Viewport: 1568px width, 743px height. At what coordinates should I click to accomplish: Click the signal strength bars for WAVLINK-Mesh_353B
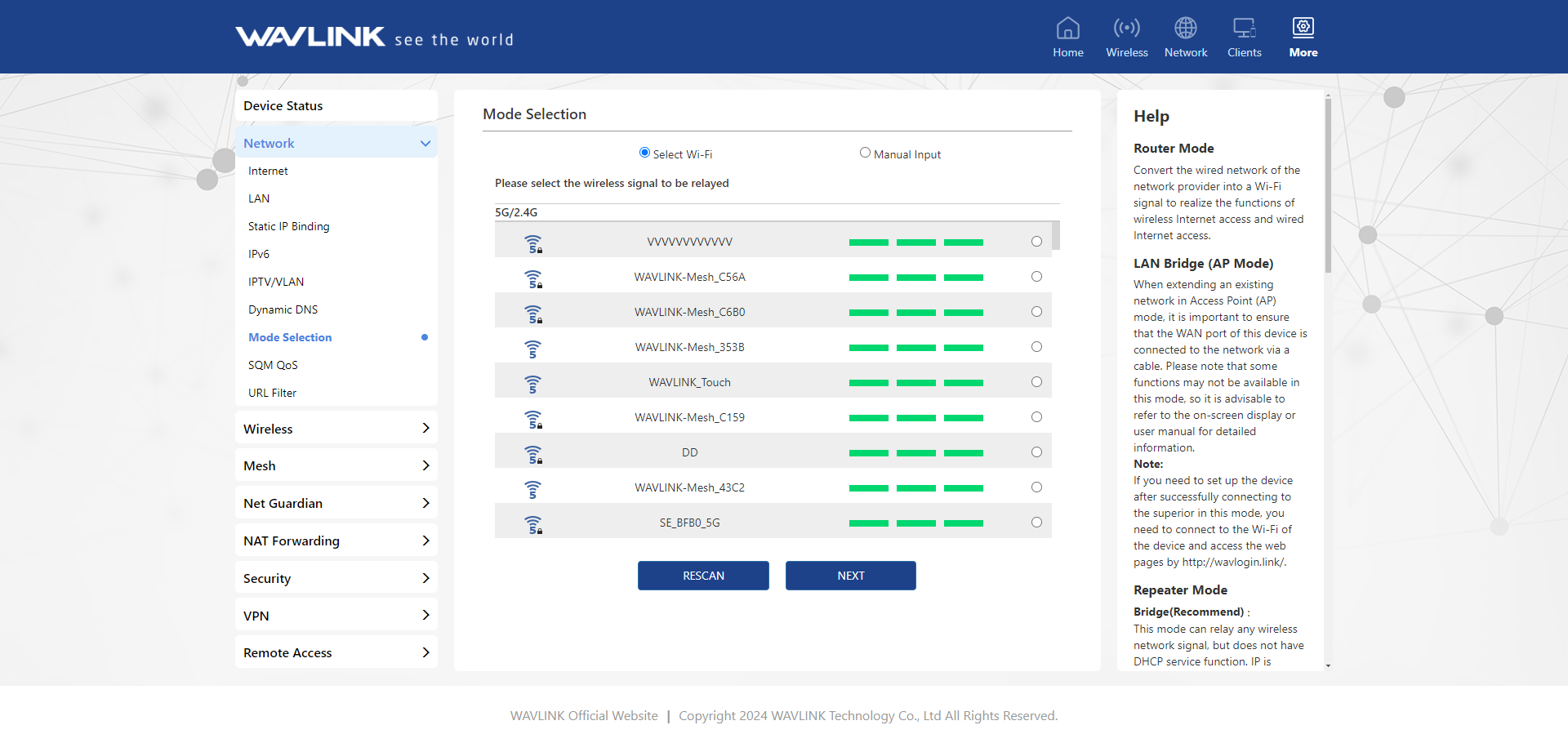pyautogui.click(x=915, y=348)
